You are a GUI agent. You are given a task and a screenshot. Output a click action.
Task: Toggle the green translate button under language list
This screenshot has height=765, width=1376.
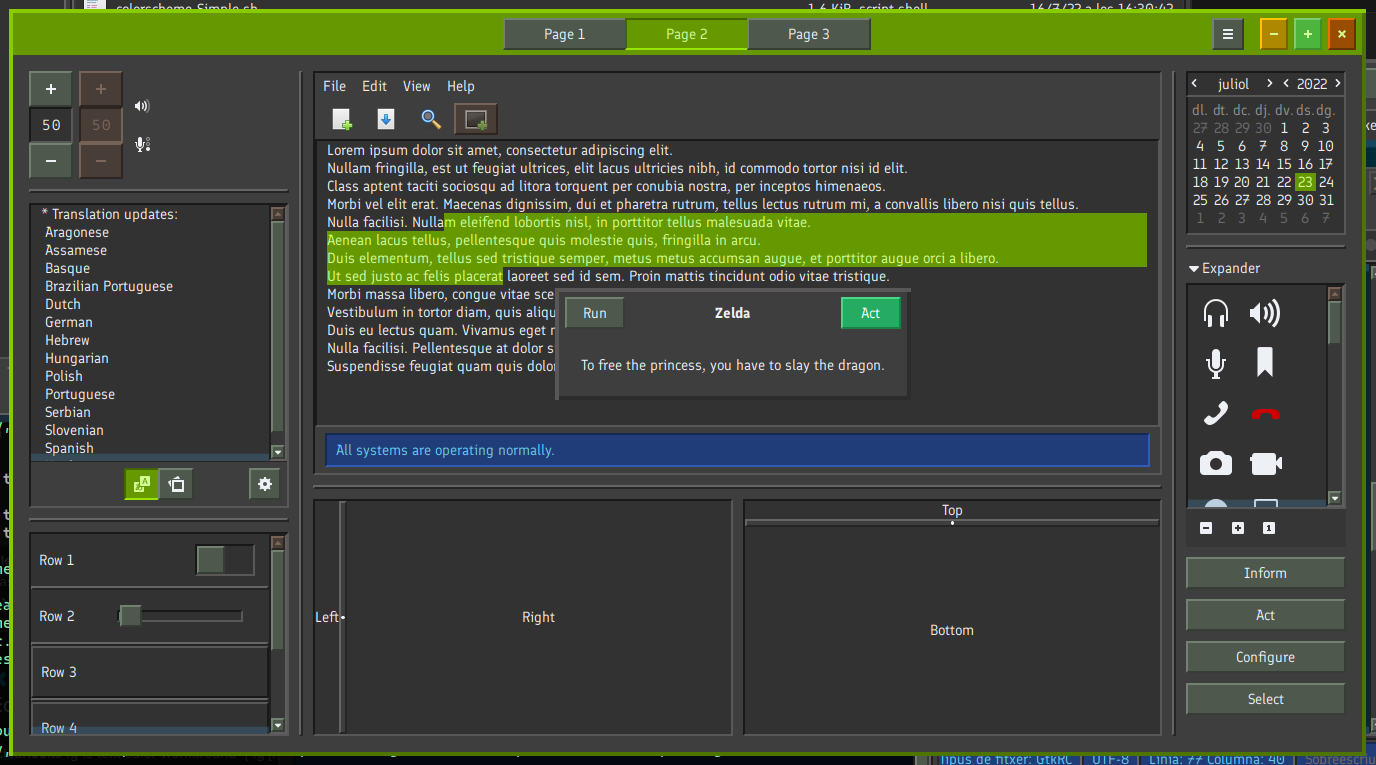click(x=142, y=484)
